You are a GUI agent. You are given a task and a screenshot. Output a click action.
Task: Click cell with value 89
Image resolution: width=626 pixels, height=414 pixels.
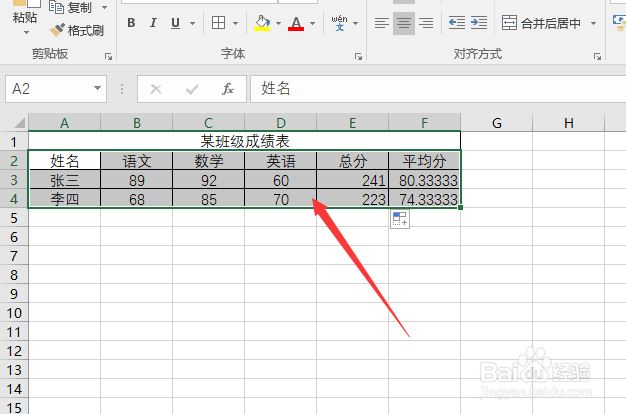coord(137,180)
